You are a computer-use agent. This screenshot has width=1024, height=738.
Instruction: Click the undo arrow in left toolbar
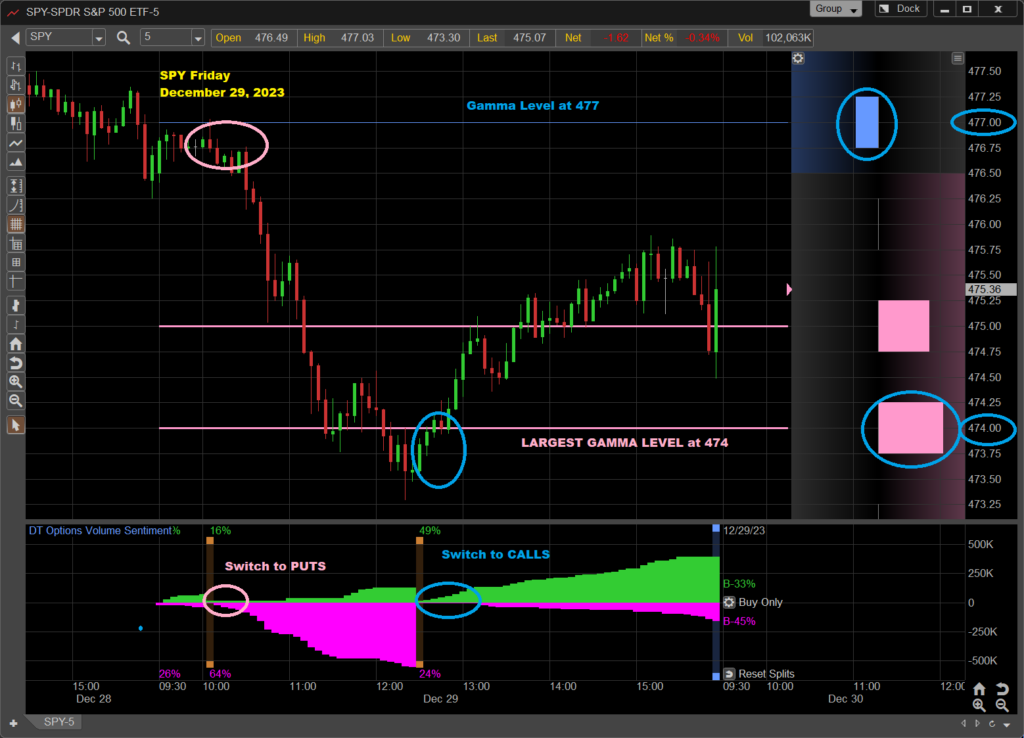point(15,362)
